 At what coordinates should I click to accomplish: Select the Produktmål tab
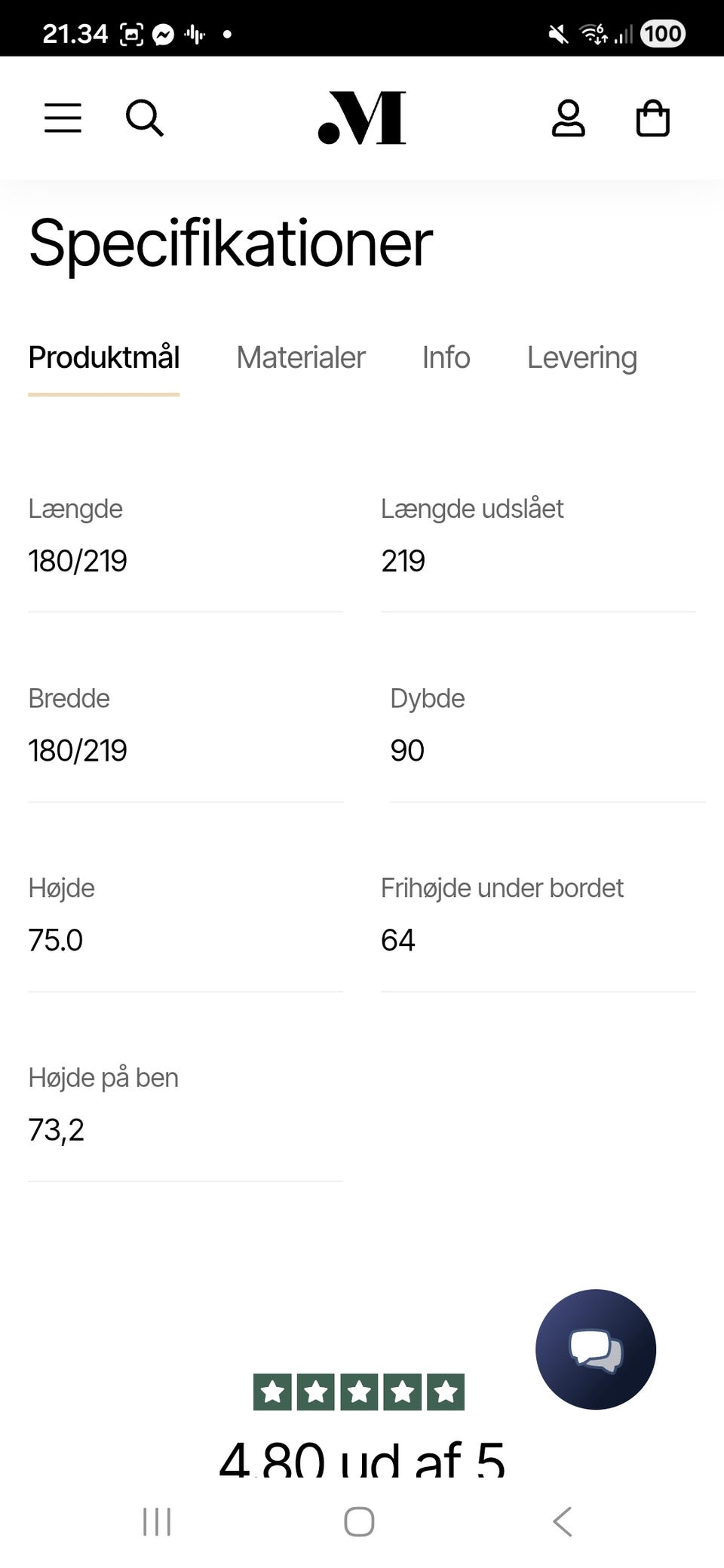pyautogui.click(x=104, y=357)
